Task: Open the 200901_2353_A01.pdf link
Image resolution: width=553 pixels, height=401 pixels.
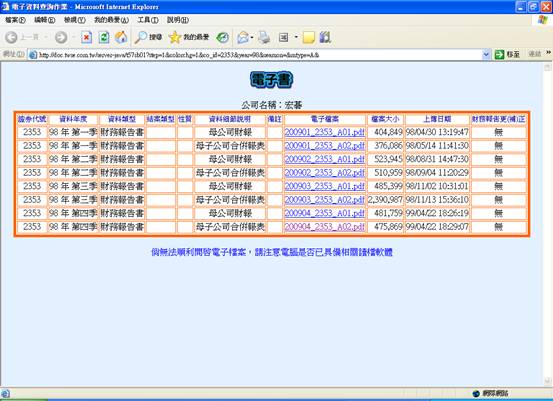Action: pos(324,132)
